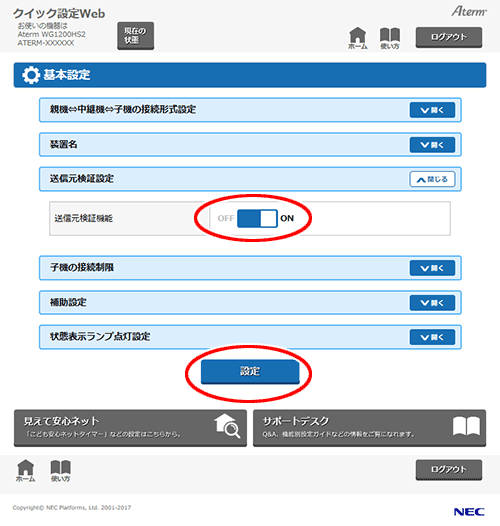Open the サポートデスク banner

click(369, 428)
